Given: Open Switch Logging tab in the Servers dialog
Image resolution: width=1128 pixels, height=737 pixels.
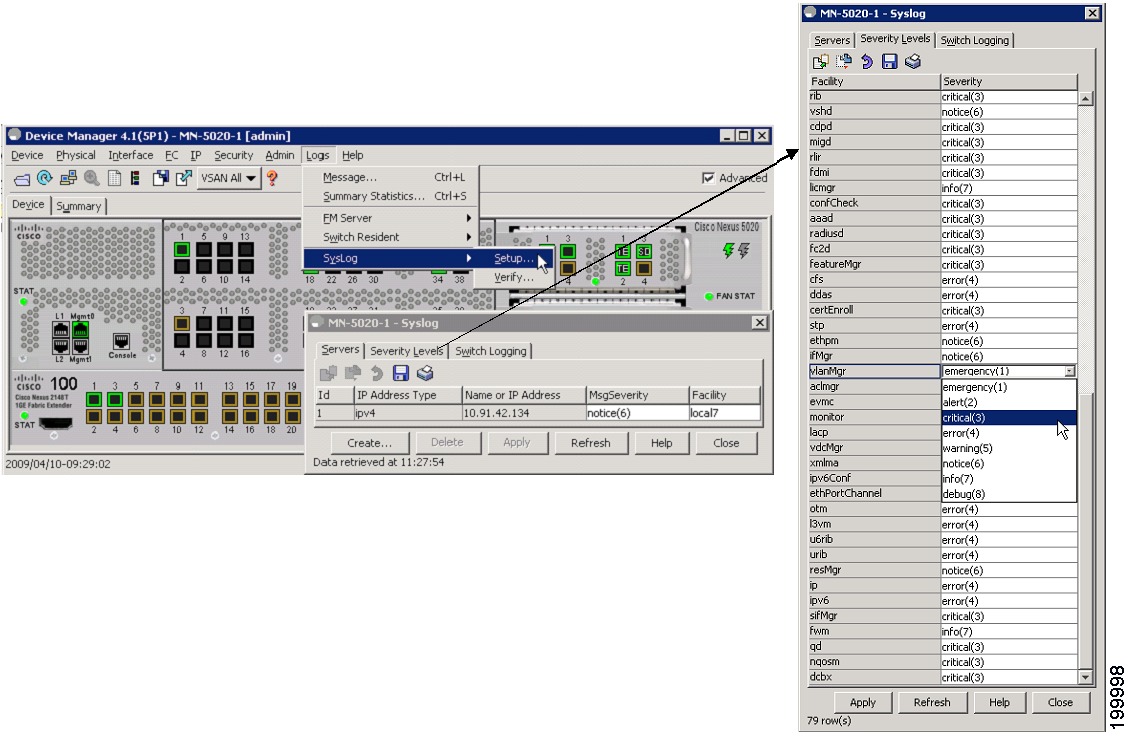Looking at the screenshot, I should click(x=491, y=351).
